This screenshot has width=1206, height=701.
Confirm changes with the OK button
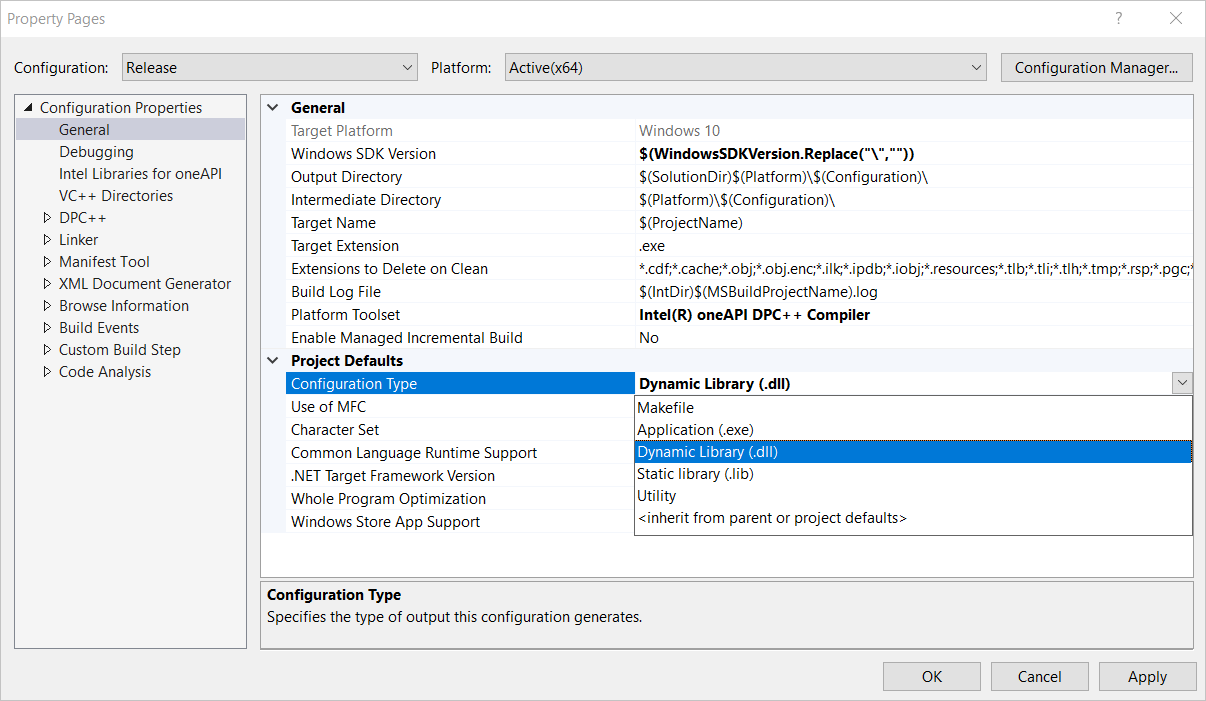(931, 676)
